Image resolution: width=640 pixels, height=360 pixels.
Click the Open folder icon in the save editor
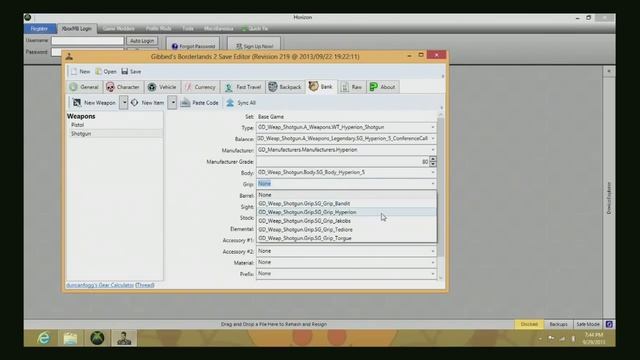pos(98,71)
